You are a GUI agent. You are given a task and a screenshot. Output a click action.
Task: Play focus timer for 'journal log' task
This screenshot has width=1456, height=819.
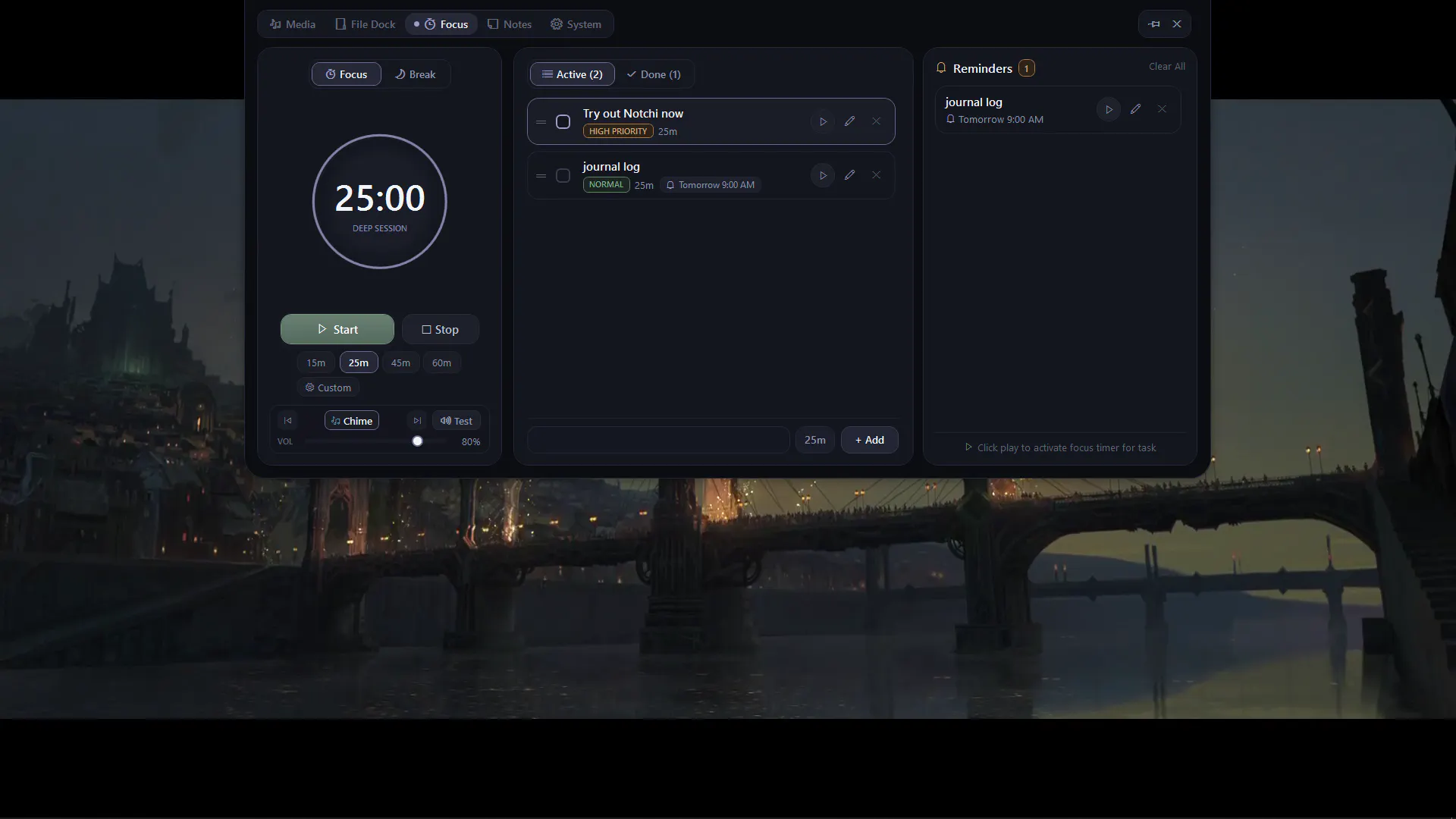(823, 175)
